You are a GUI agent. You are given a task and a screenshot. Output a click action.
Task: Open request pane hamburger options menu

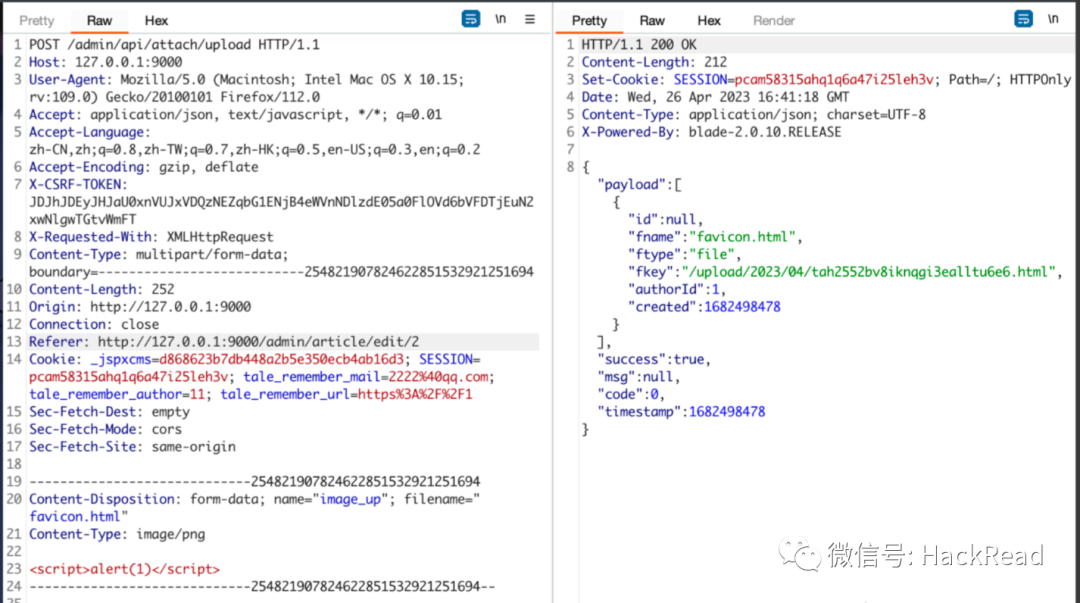530,19
